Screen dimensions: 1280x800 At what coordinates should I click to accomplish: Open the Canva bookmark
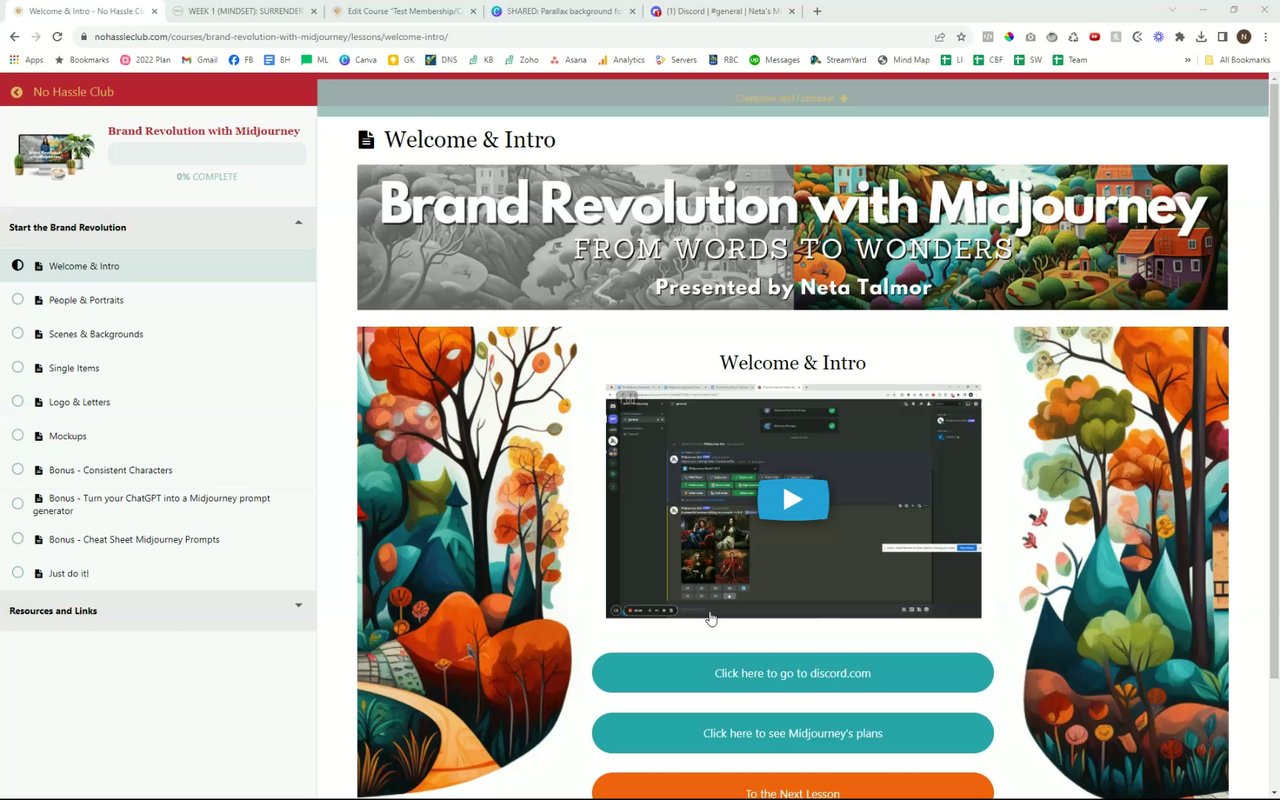click(358, 60)
